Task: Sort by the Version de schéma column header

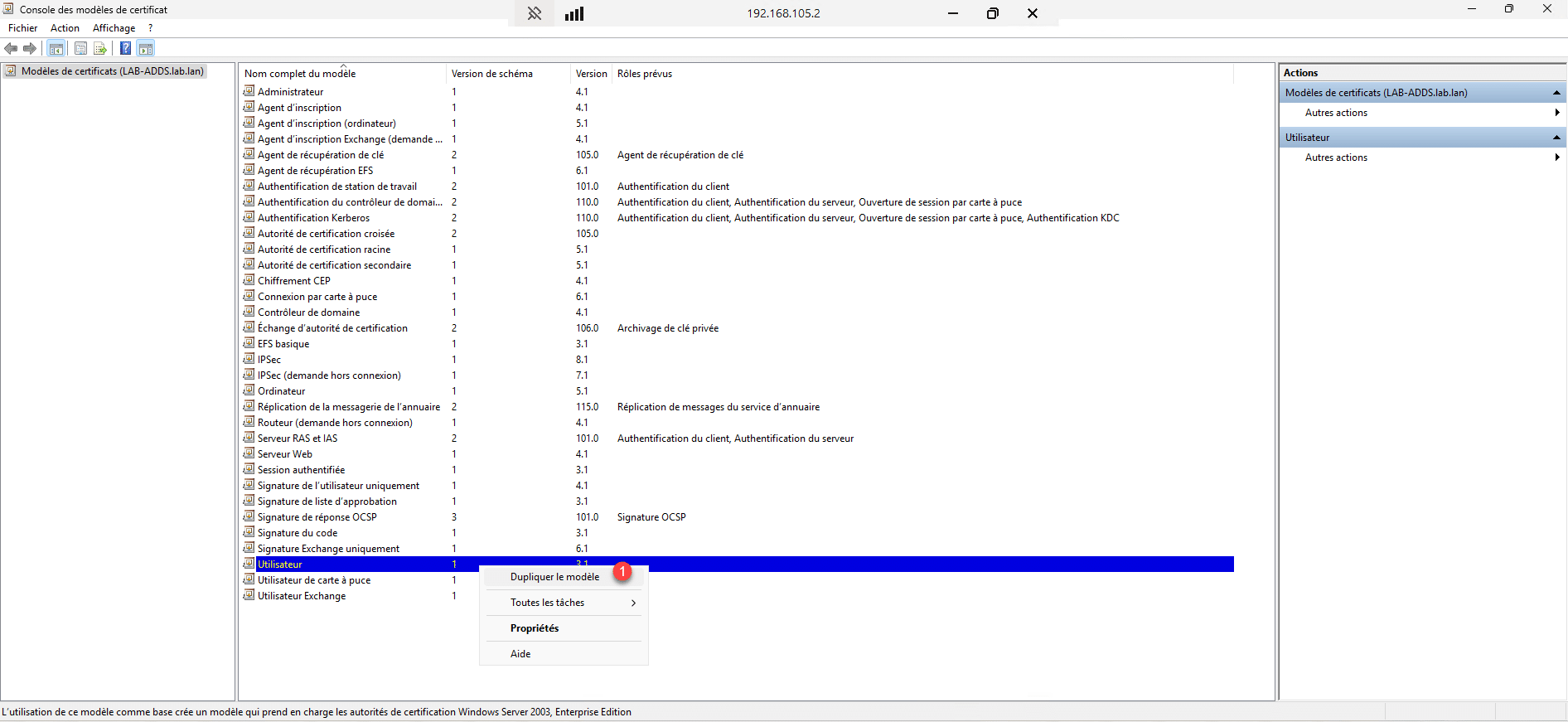Action: tap(492, 74)
